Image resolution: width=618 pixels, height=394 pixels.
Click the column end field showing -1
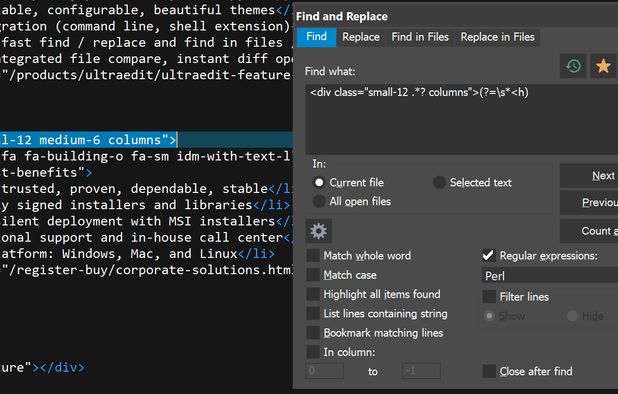[x=421, y=371]
